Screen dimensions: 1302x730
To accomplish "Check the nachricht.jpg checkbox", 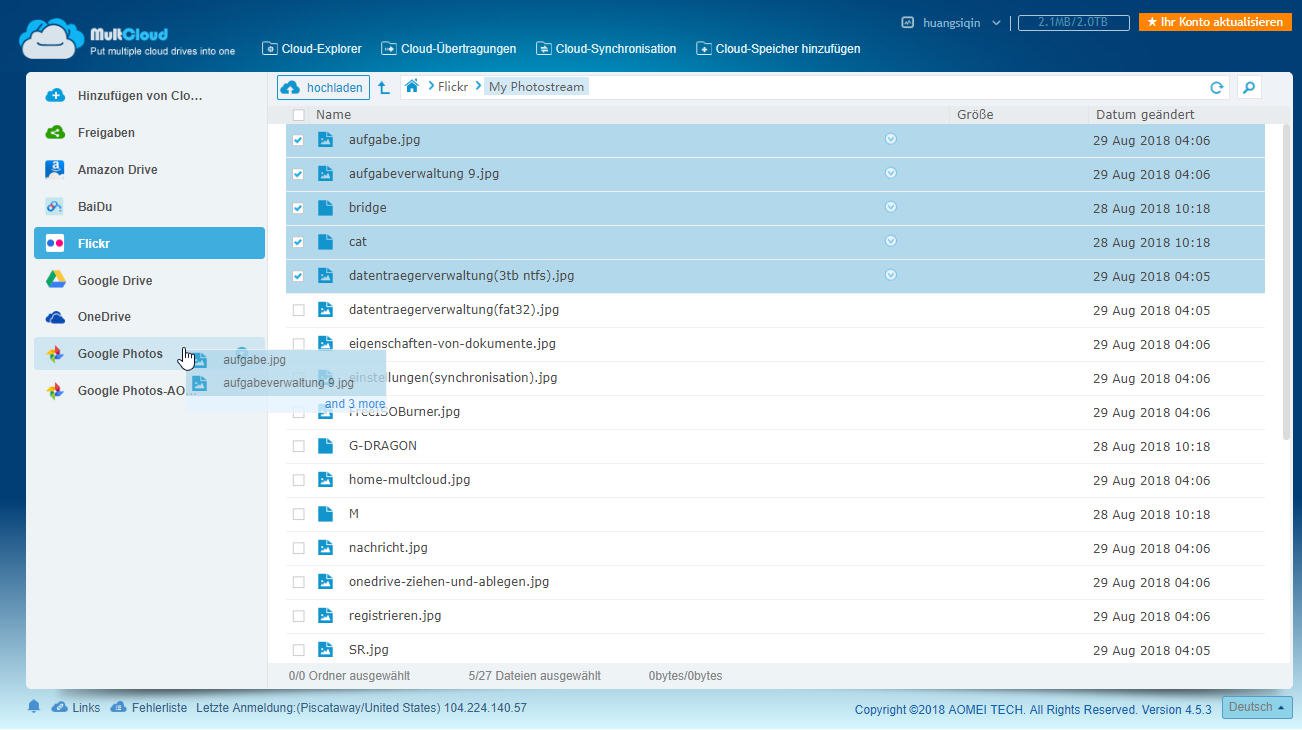I will pyautogui.click(x=298, y=548).
